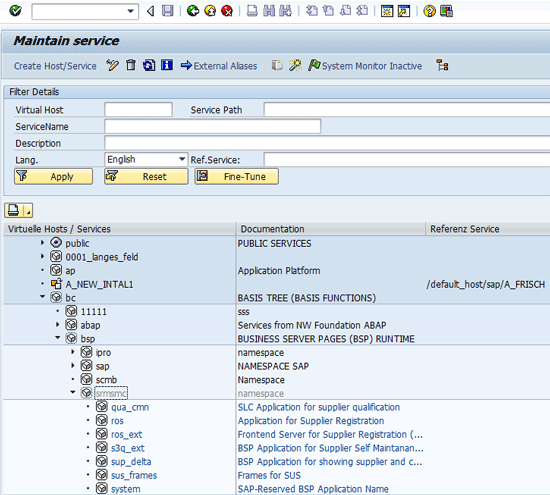Viewport: 550px width, 495px height.
Task: Open External Aliases
Action: (x=219, y=66)
